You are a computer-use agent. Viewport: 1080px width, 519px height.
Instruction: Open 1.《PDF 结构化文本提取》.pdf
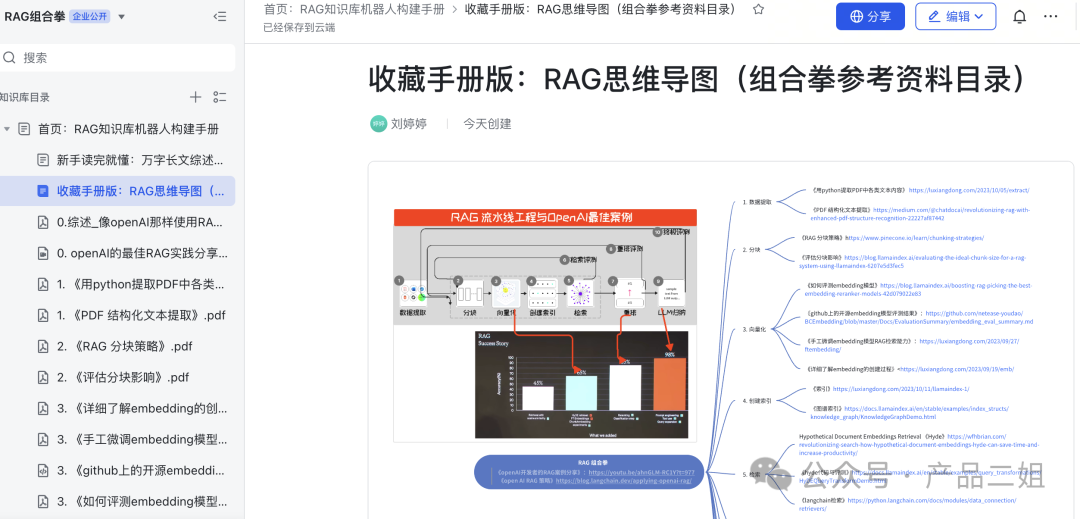click(141, 315)
